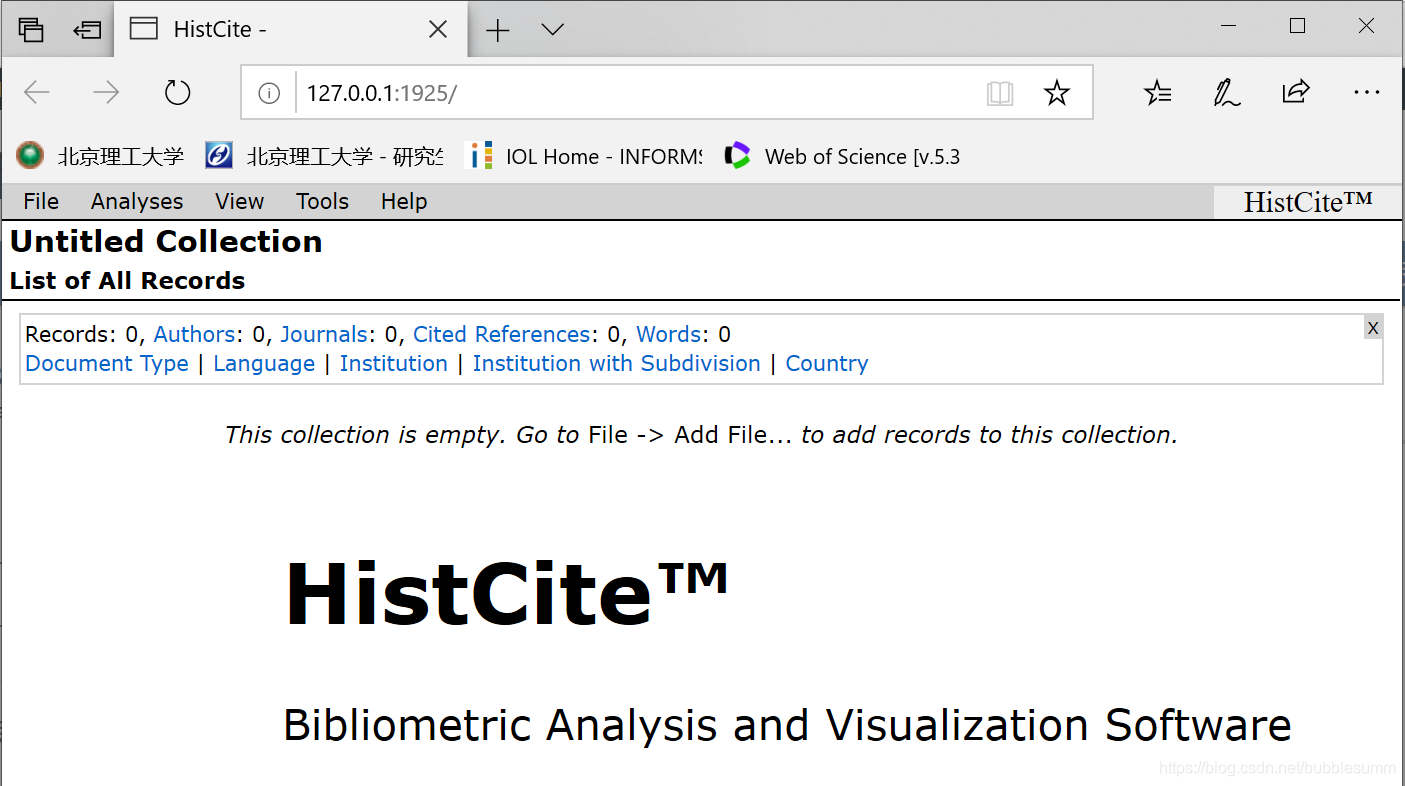Viewport: 1405px width, 786px height.
Task: Open browser Settings and more ellipsis
Action: point(1366,93)
